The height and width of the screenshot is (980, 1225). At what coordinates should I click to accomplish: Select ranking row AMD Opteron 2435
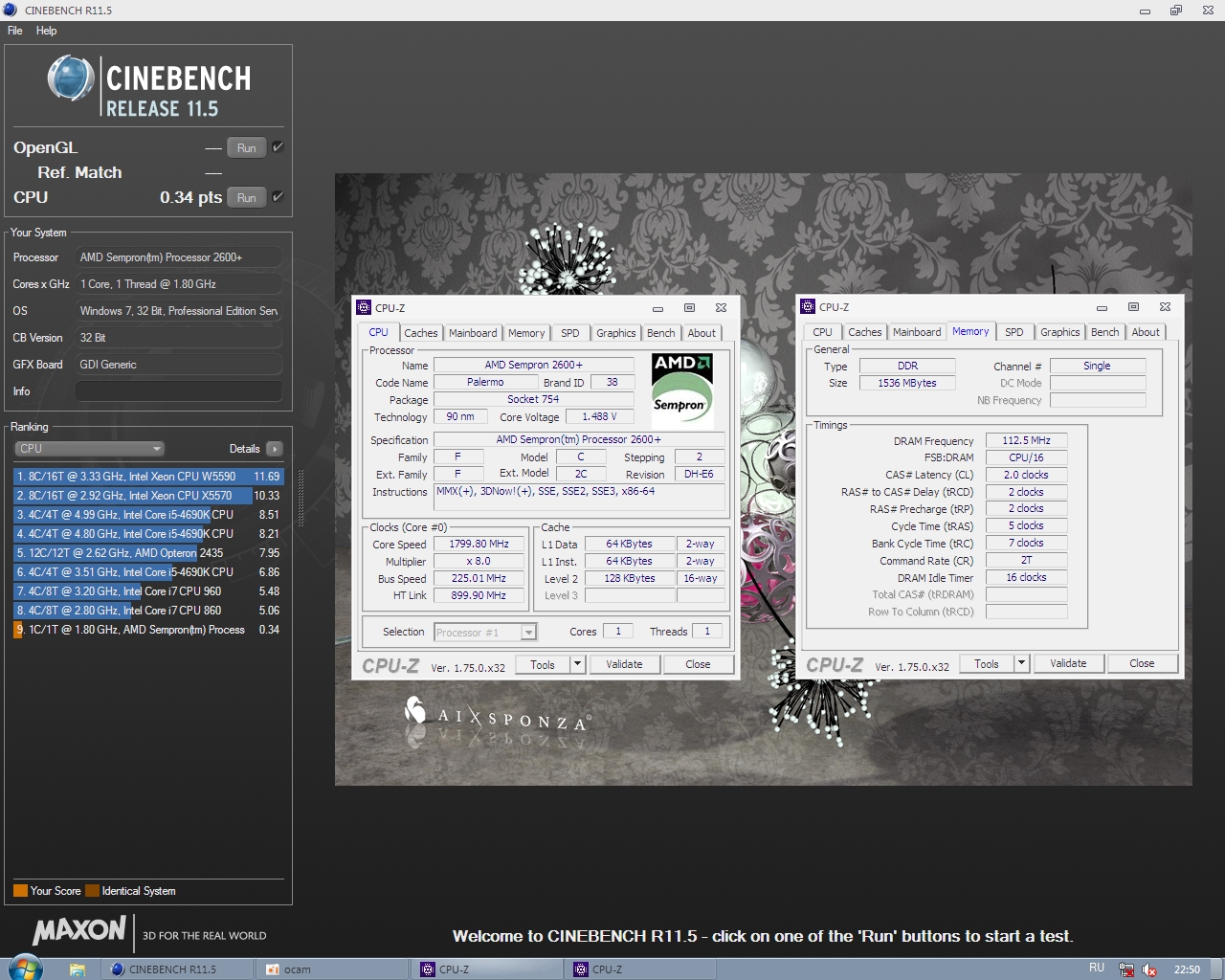[148, 553]
